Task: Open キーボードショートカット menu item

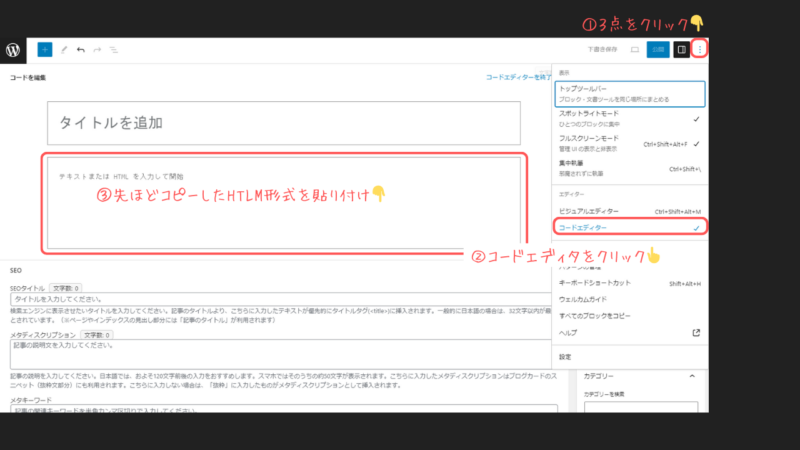Action: 630,283
